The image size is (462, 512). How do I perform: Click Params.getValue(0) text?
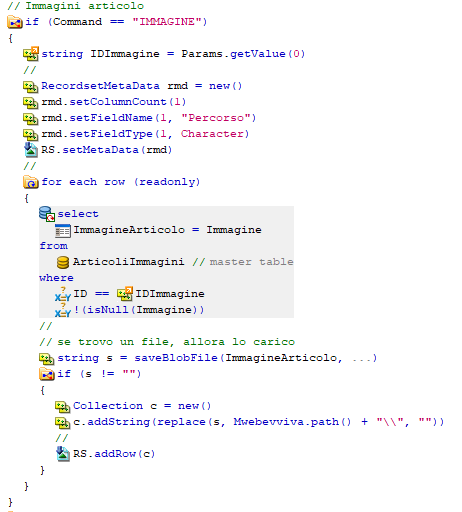click(243, 54)
